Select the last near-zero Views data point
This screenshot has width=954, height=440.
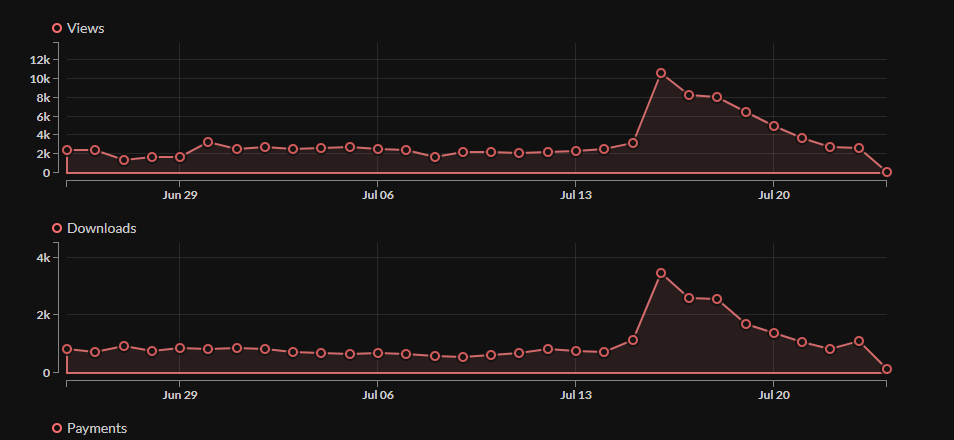[x=886, y=172]
